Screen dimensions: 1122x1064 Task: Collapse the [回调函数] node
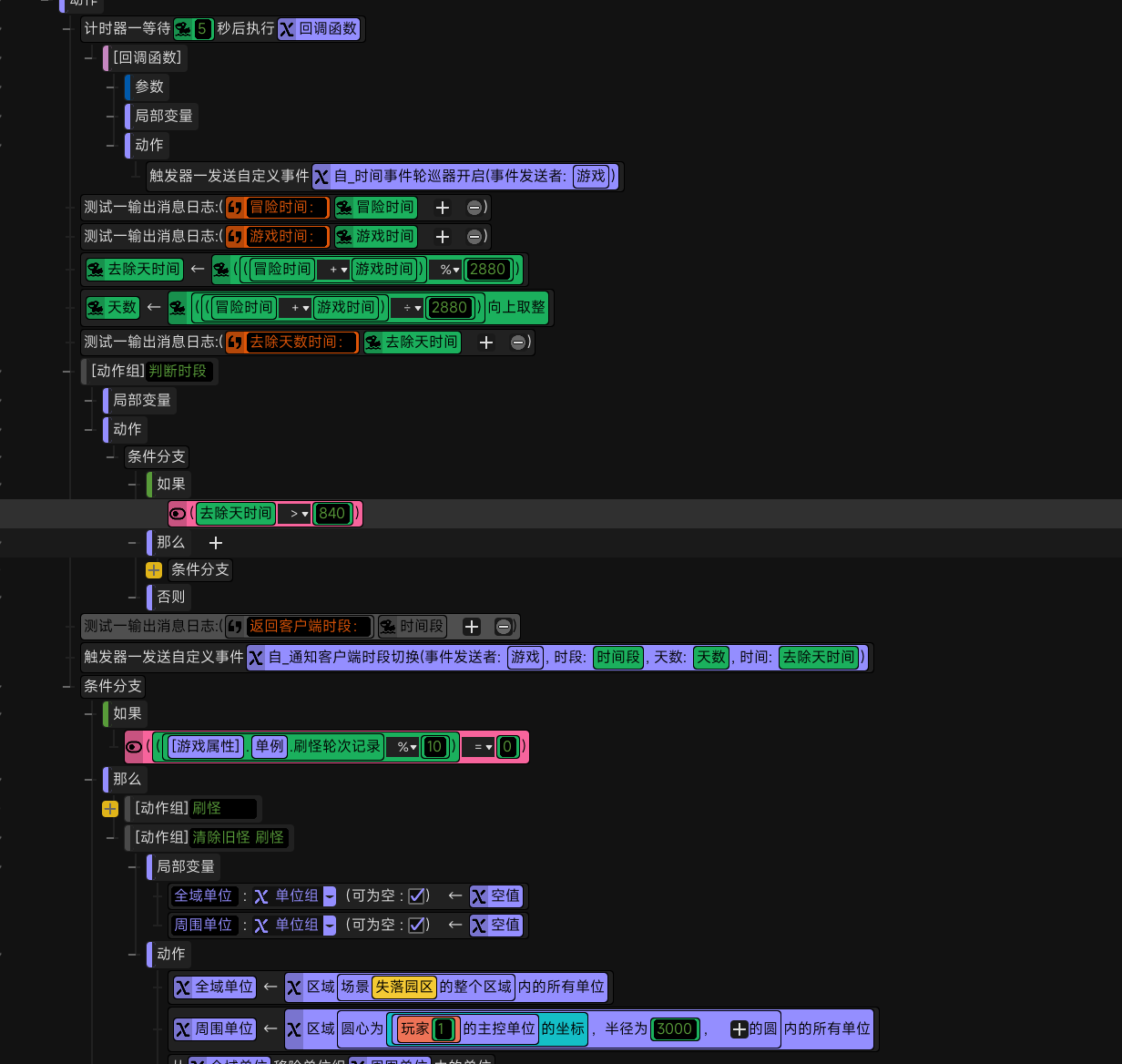[x=88, y=58]
